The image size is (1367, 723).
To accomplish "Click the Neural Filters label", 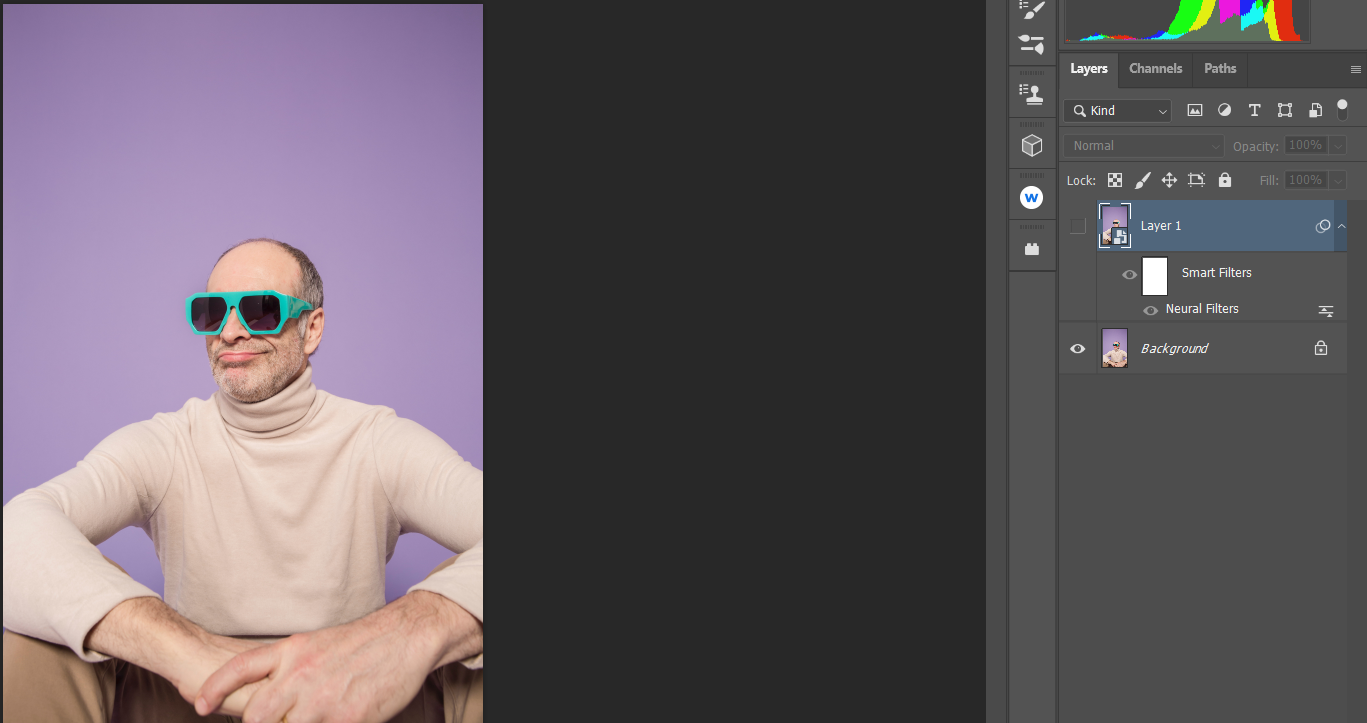I will pyautogui.click(x=1202, y=309).
